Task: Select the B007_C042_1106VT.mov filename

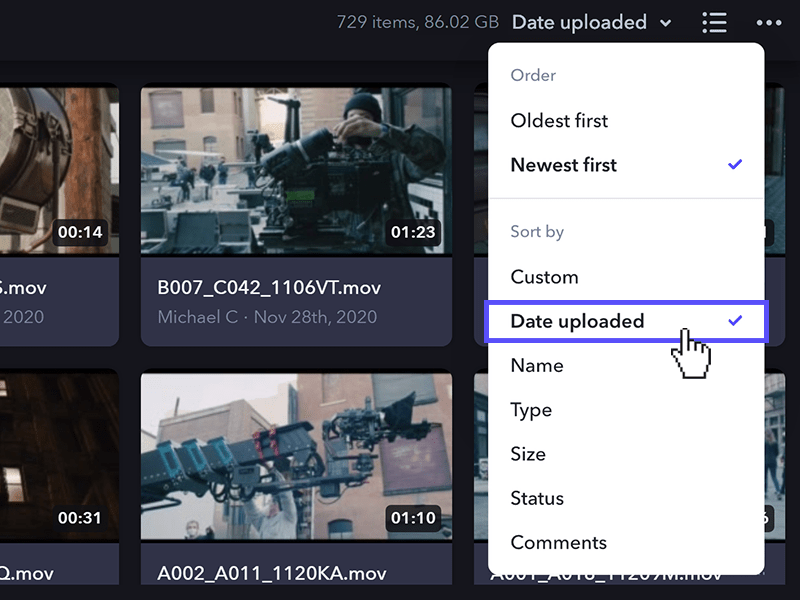Action: tap(269, 288)
